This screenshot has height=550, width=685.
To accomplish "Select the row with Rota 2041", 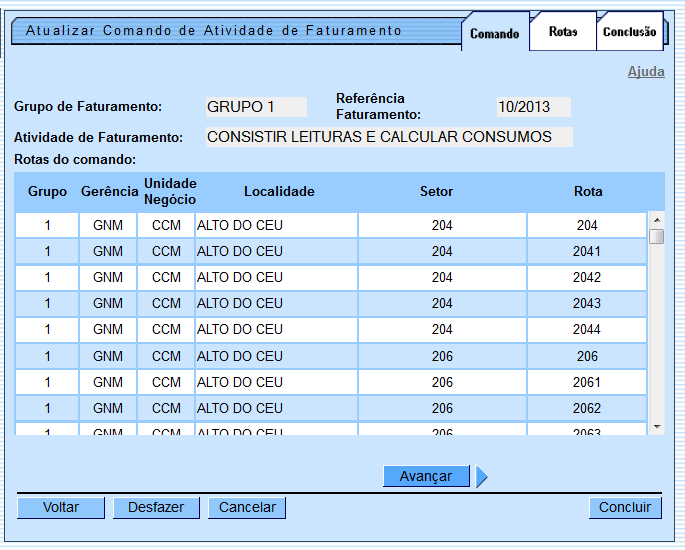I will pyautogui.click(x=330, y=252).
